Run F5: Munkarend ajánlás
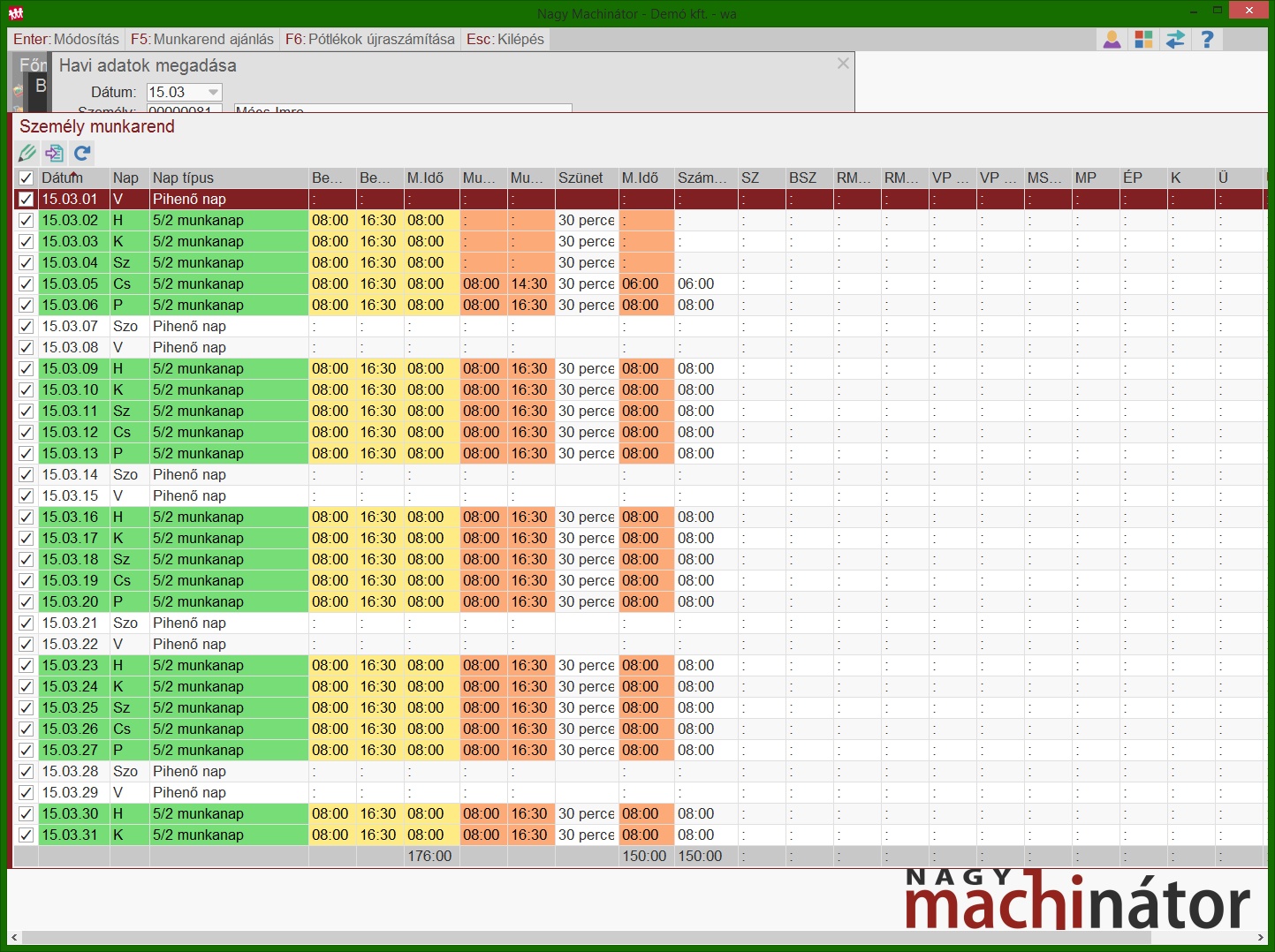 click(202, 39)
